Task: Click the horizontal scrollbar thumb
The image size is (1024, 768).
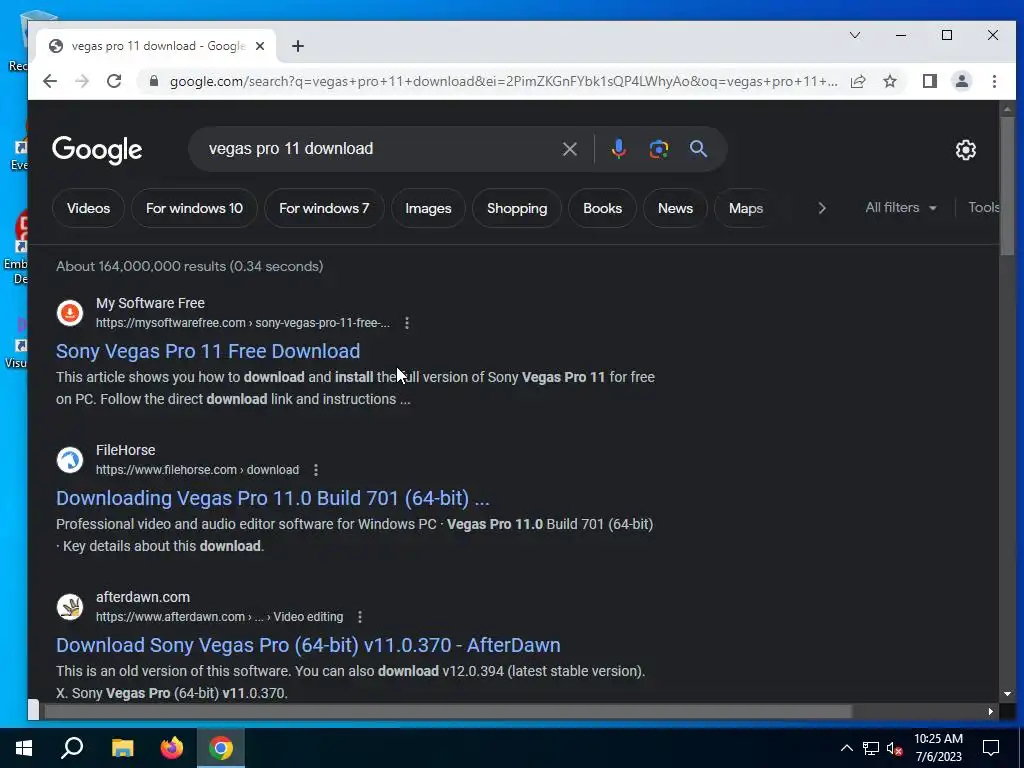Action: (448, 711)
